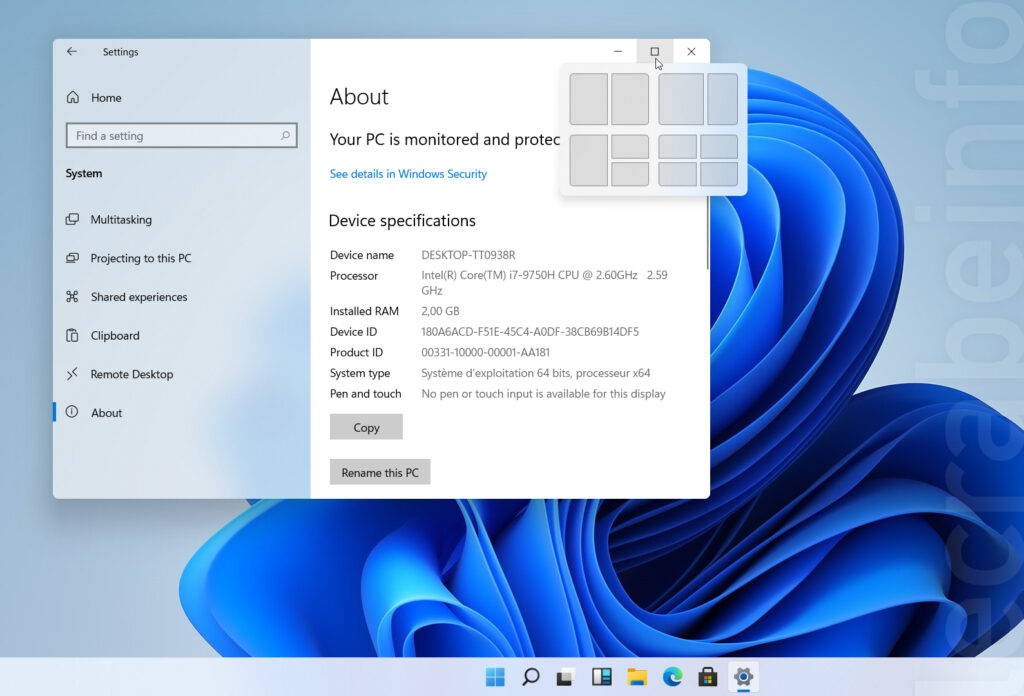
Task: Click the Settings gear icon on the taskbar
Action: pyautogui.click(x=743, y=677)
